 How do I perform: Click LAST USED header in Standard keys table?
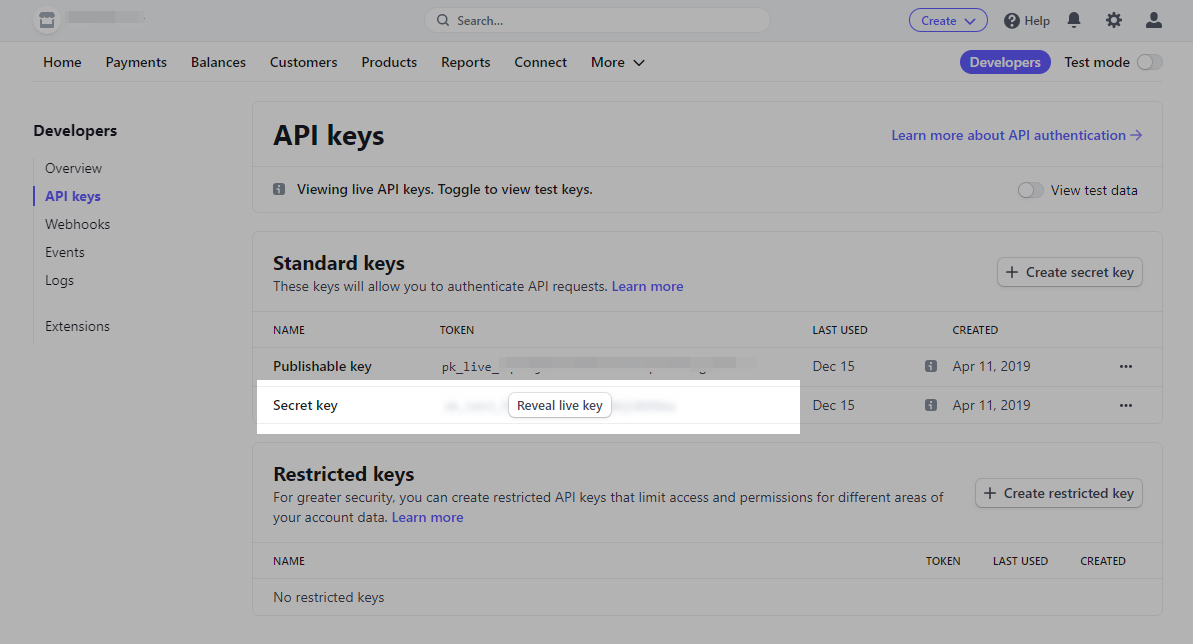click(840, 330)
